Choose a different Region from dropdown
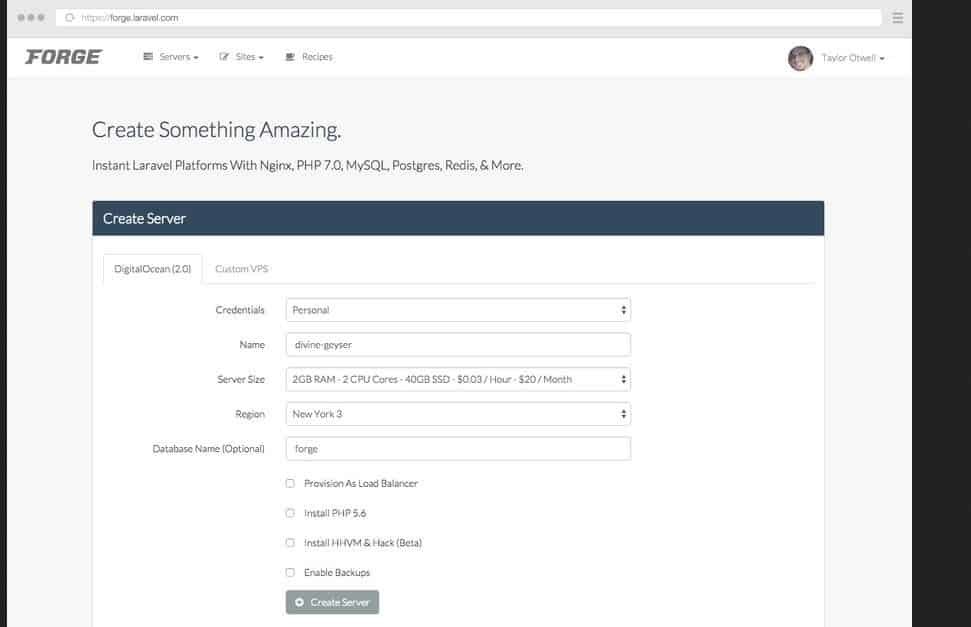 click(x=458, y=414)
